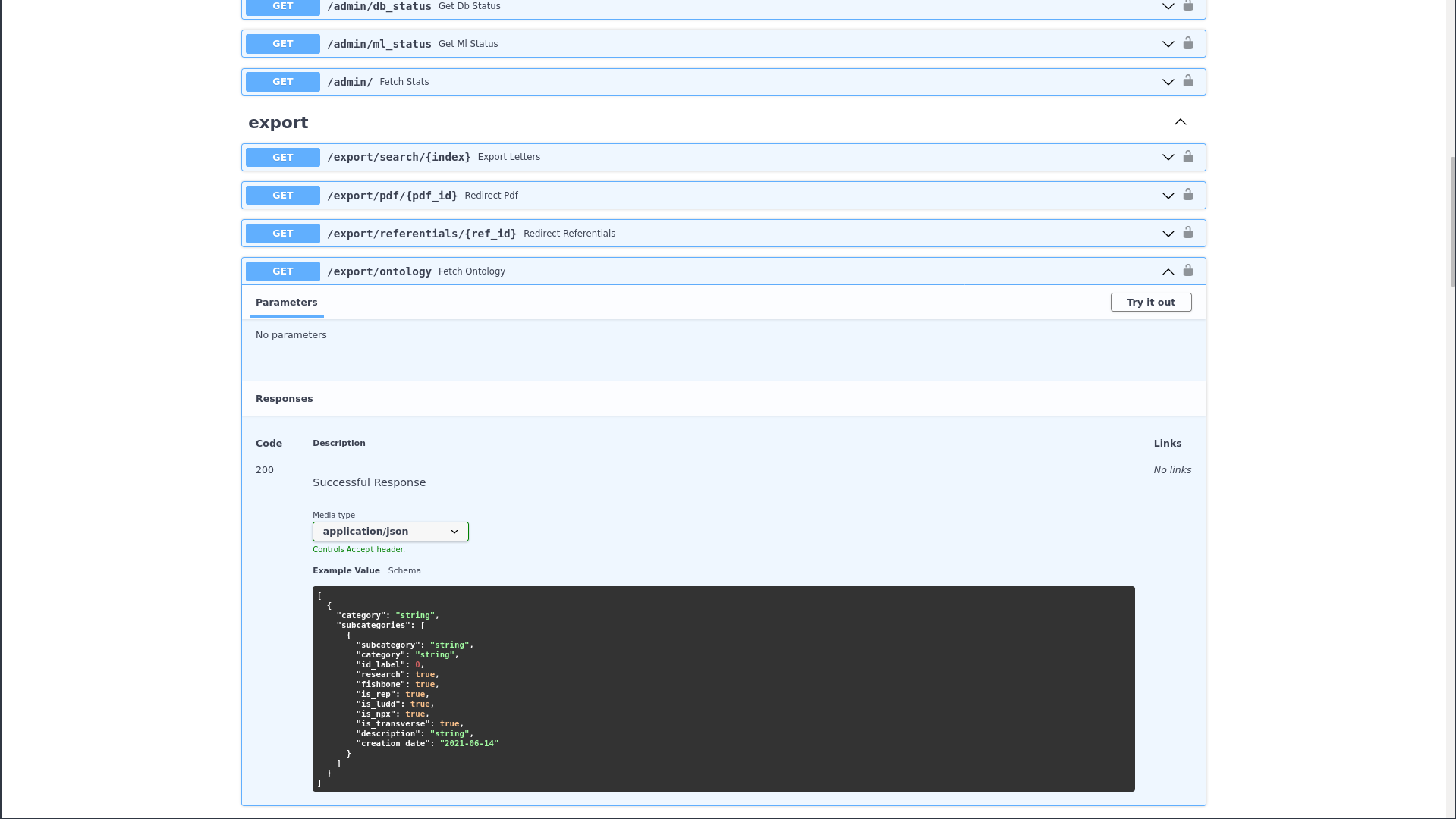Click GET badge of /admin/ml_status

(283, 44)
